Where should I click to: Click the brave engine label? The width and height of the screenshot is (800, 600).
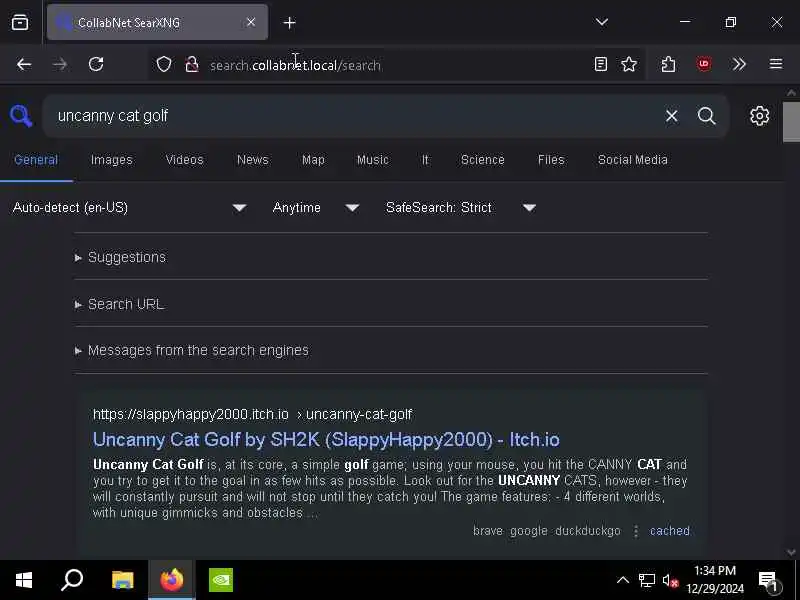point(488,531)
